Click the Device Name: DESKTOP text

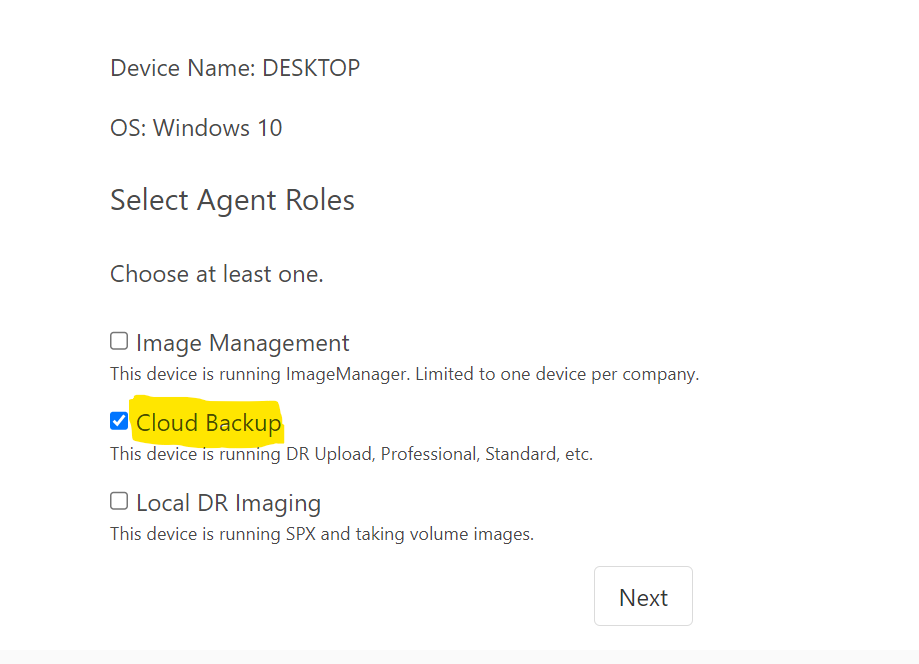235,67
